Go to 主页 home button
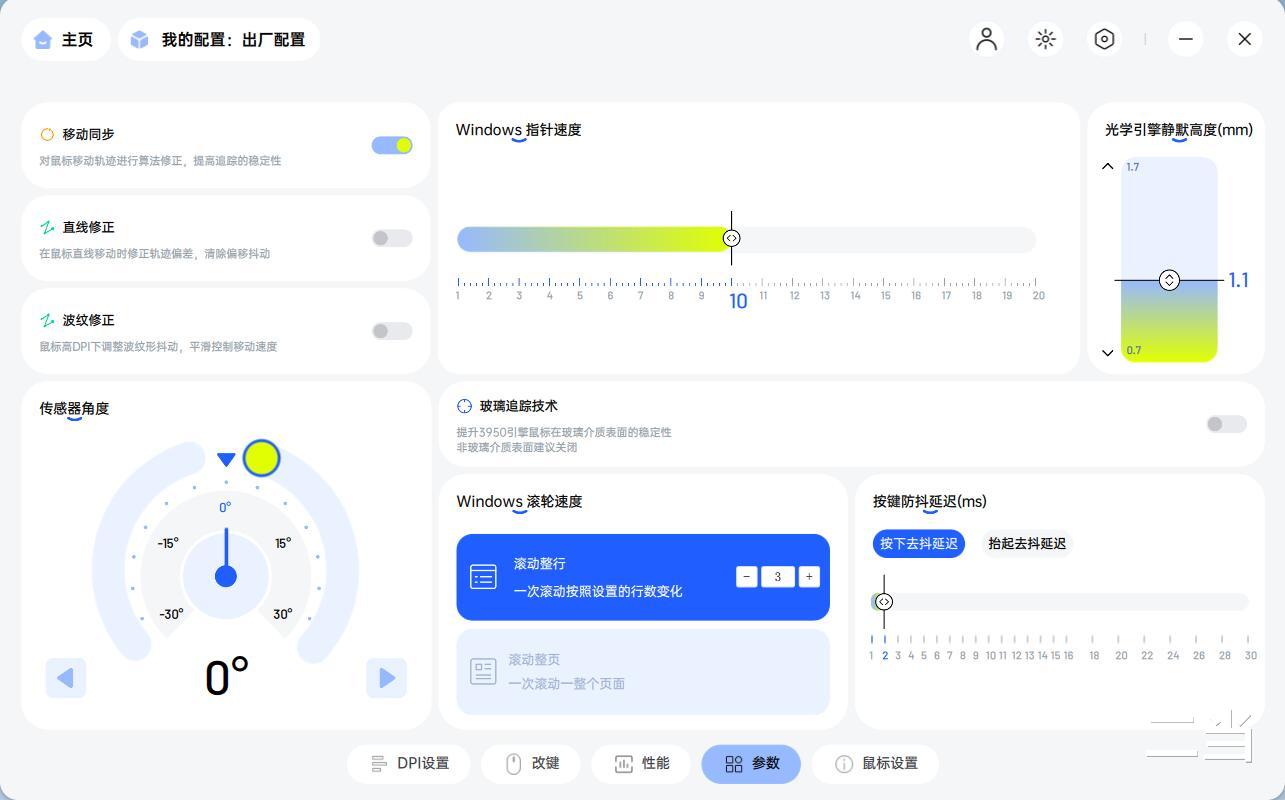1285x800 pixels. [x=66, y=40]
